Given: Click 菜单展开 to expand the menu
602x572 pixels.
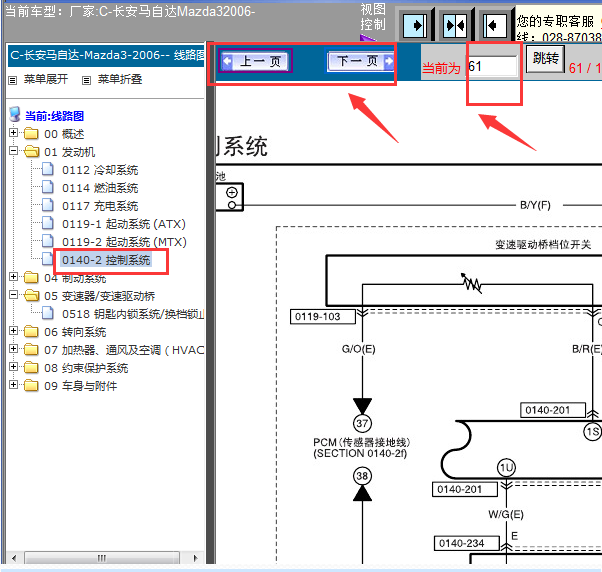Looking at the screenshot, I should click(x=46, y=79).
